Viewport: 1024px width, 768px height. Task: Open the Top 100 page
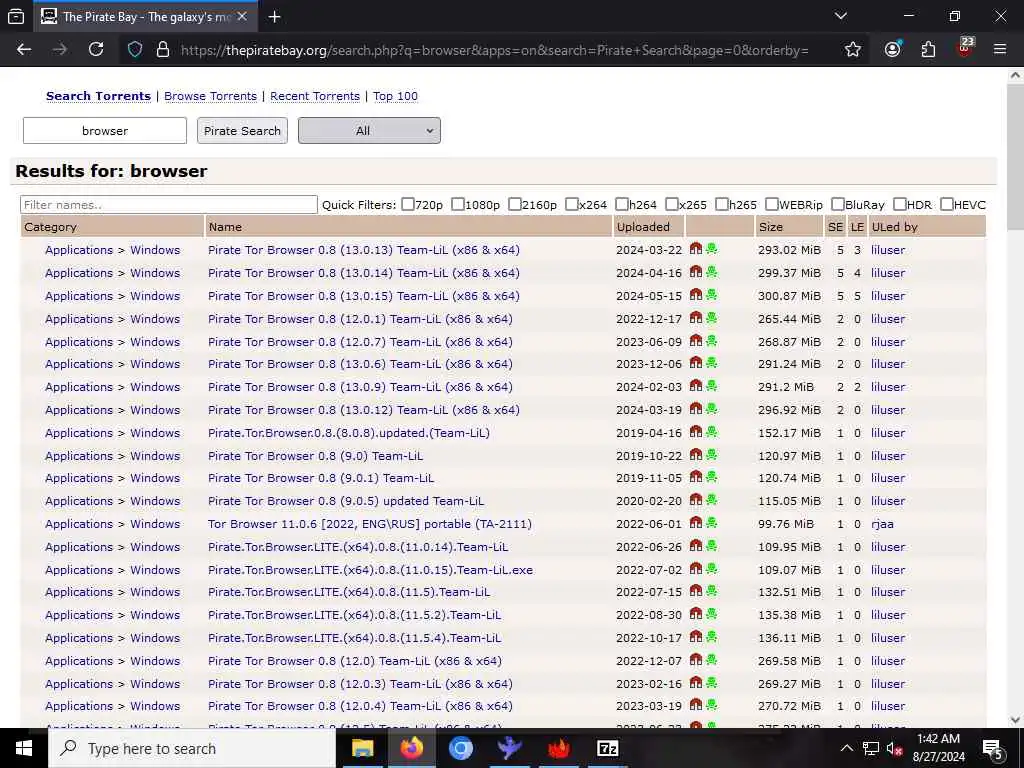click(395, 96)
